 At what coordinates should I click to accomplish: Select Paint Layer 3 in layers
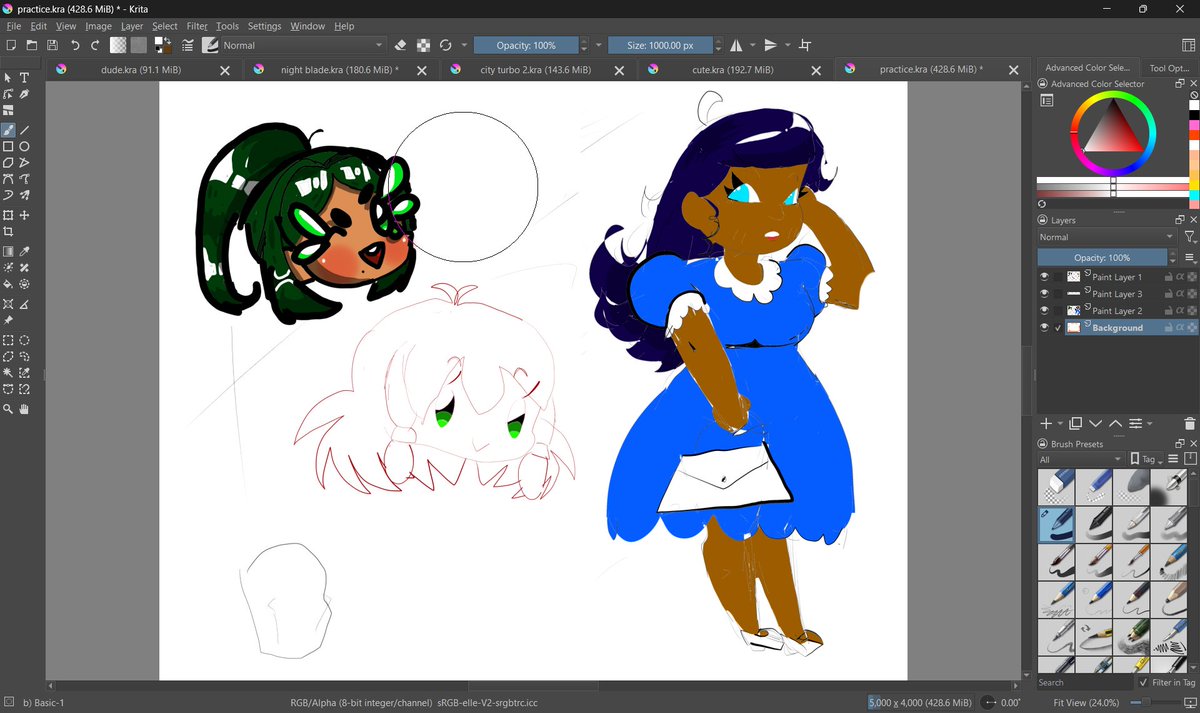(x=1117, y=294)
